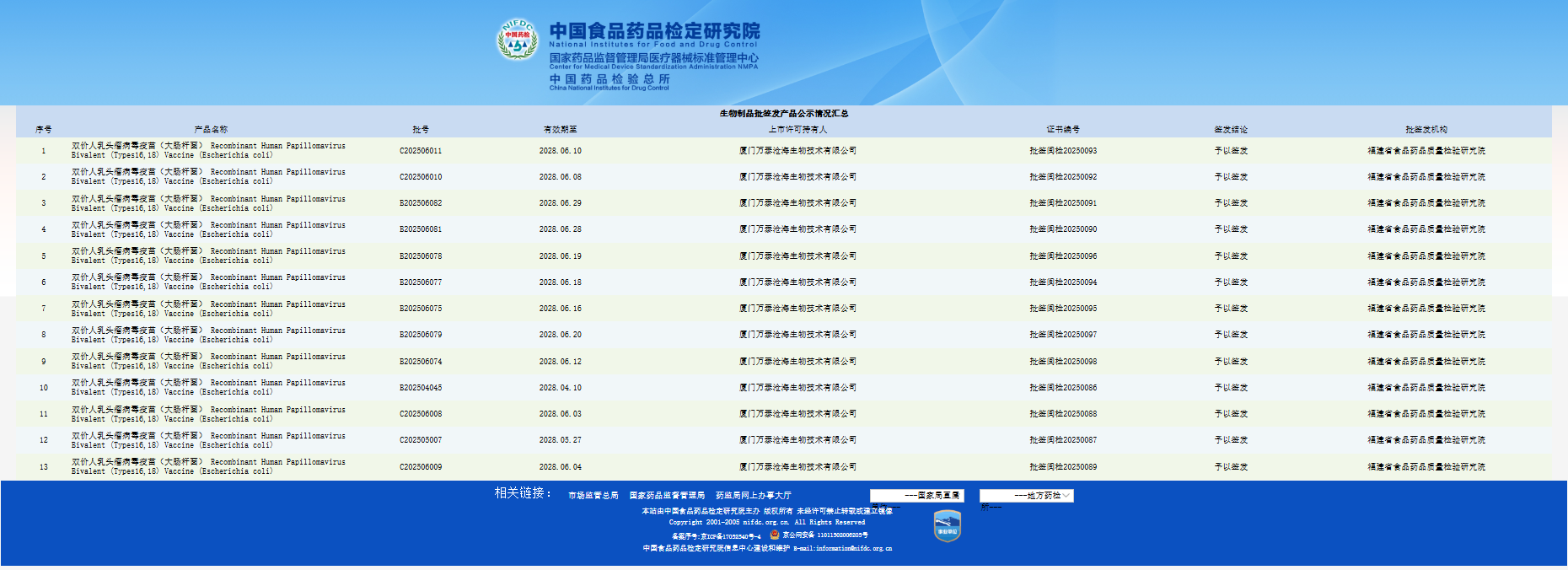1568x570 pixels.
Task: Click the 中国食品药品检定研究院 header title
Action: click(x=654, y=31)
